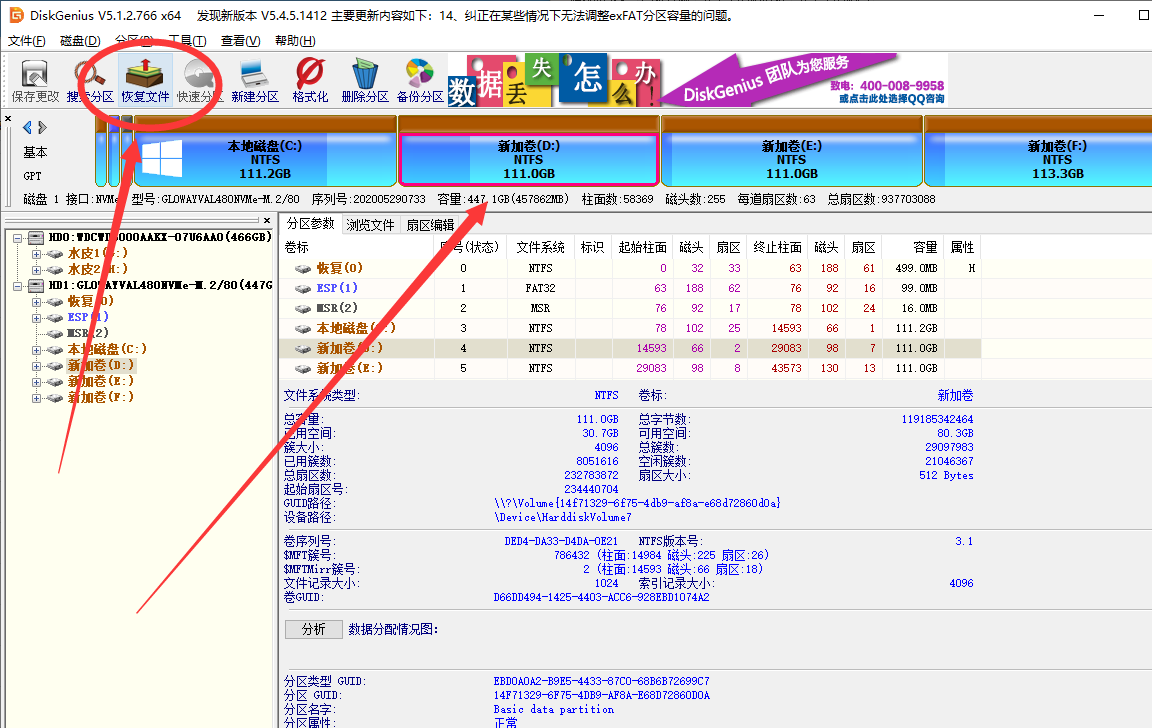Click the Basic data partition name value
1152x728 pixels.
click(x=554, y=710)
